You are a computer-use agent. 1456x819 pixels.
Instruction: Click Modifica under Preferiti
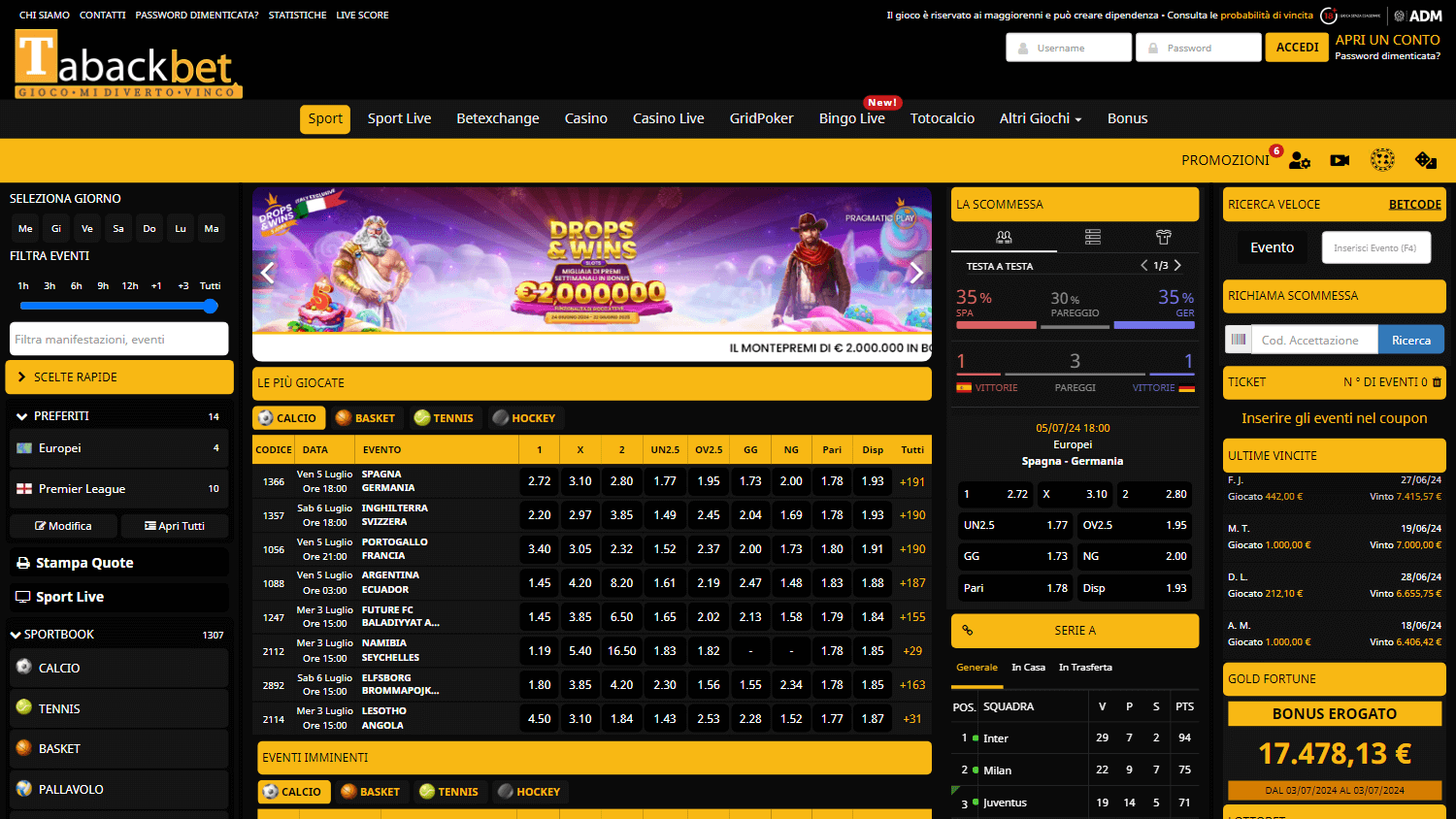[x=63, y=526]
